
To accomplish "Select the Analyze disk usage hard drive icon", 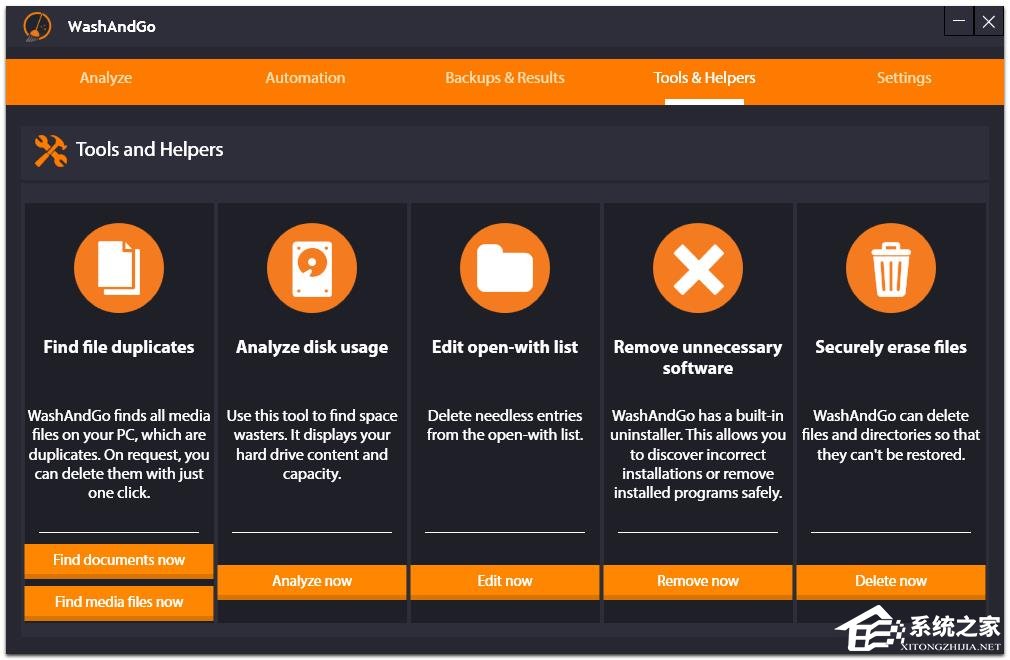I will tap(312, 268).
